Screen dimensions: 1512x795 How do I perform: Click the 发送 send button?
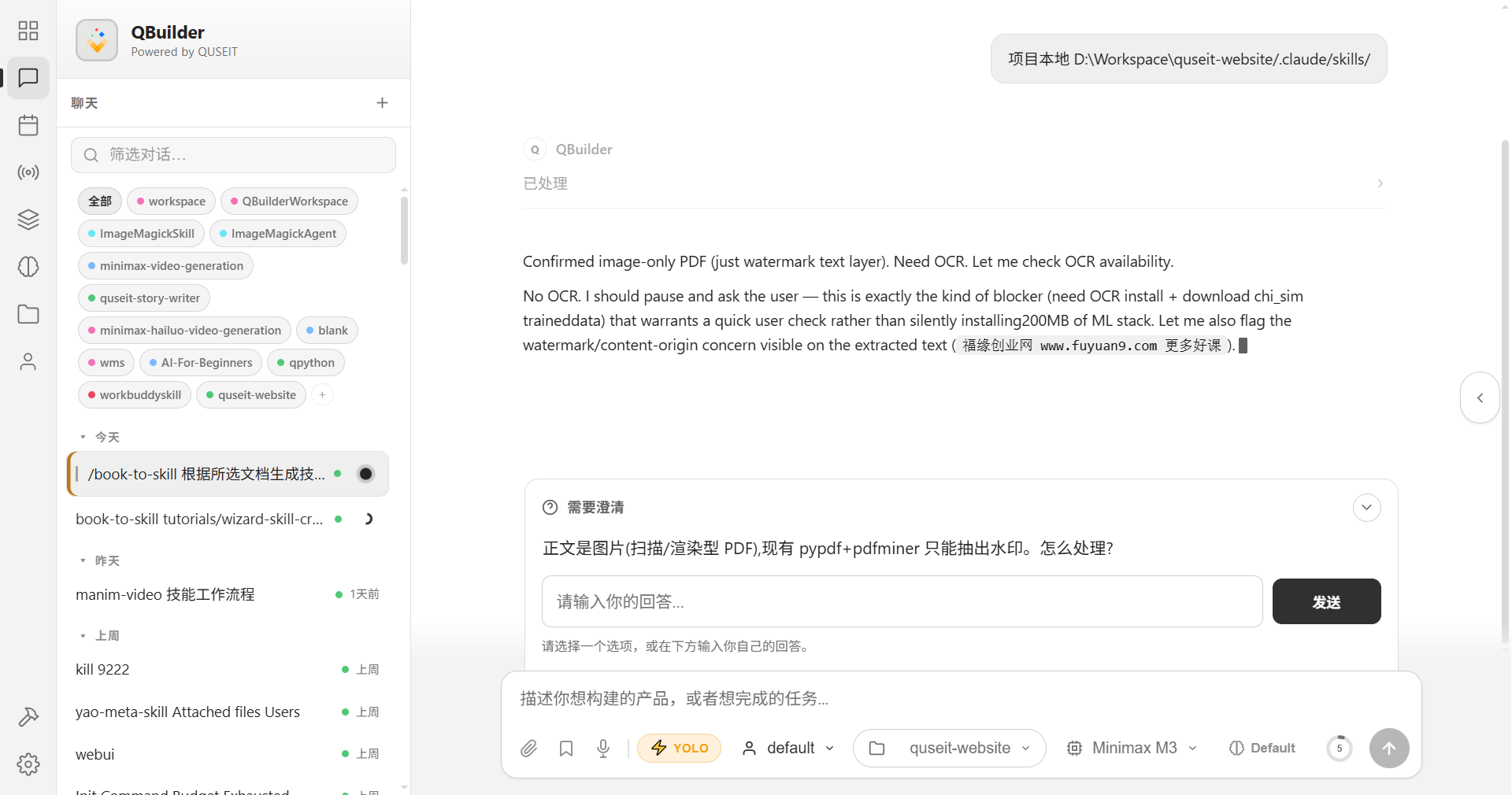pyautogui.click(x=1326, y=601)
